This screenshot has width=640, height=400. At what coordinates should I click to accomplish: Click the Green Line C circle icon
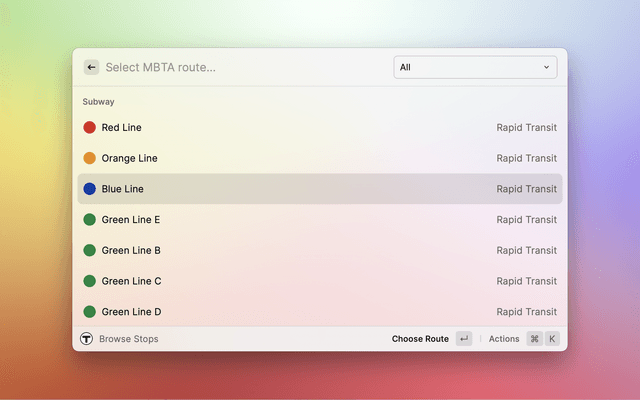click(x=89, y=281)
